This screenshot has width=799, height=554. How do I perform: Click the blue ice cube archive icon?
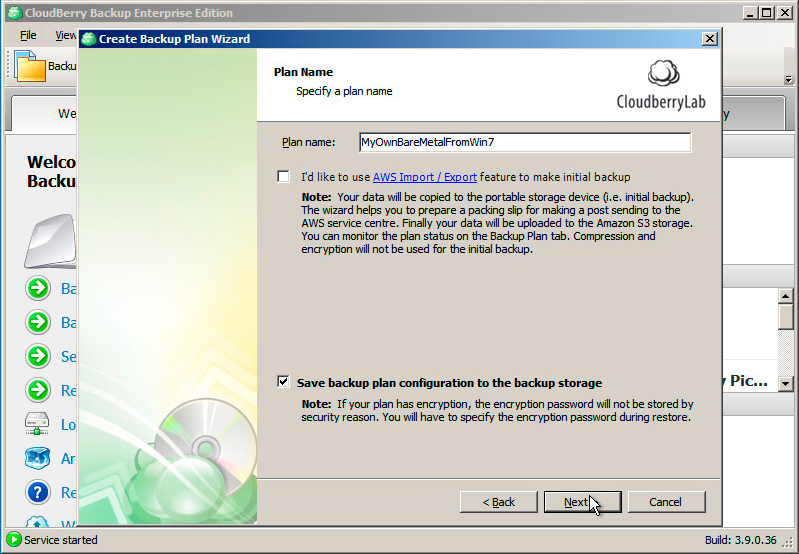coord(38,458)
